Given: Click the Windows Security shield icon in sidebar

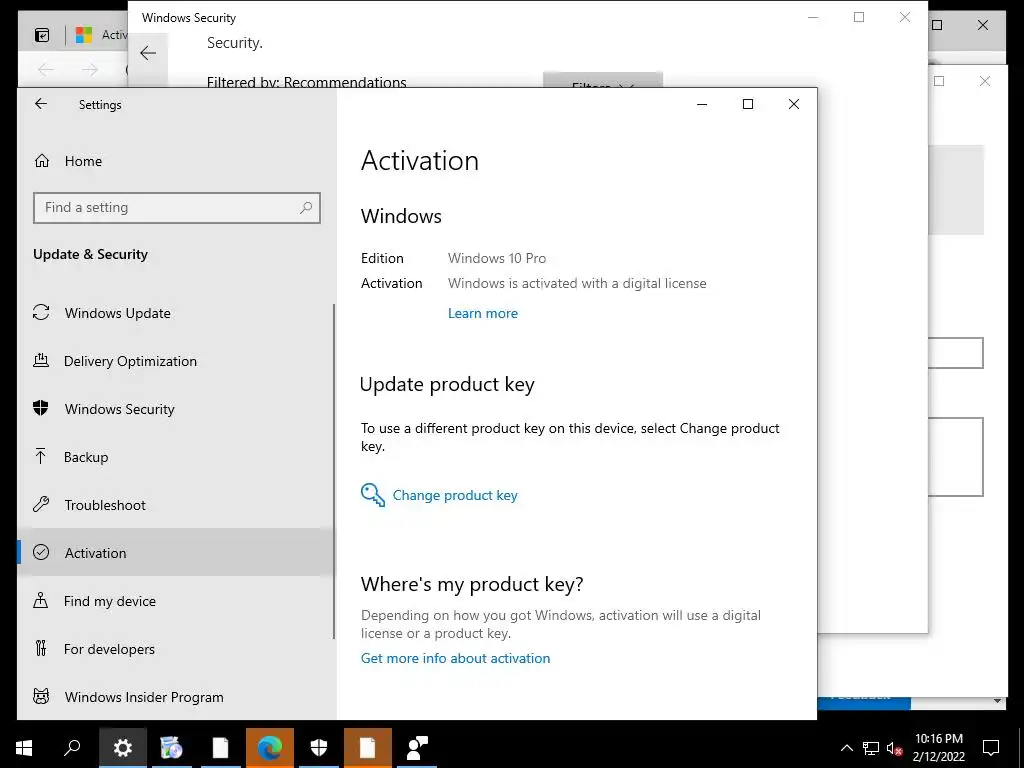Looking at the screenshot, I should pos(40,408).
